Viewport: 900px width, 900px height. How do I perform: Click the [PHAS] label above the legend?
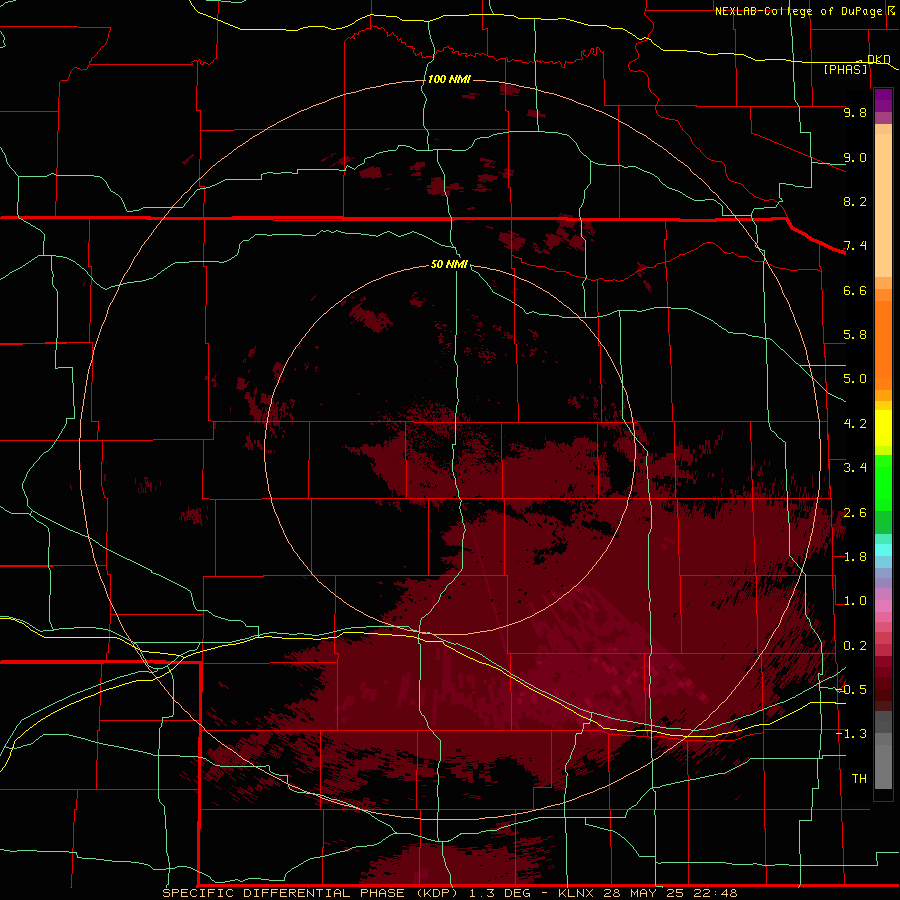pos(845,69)
